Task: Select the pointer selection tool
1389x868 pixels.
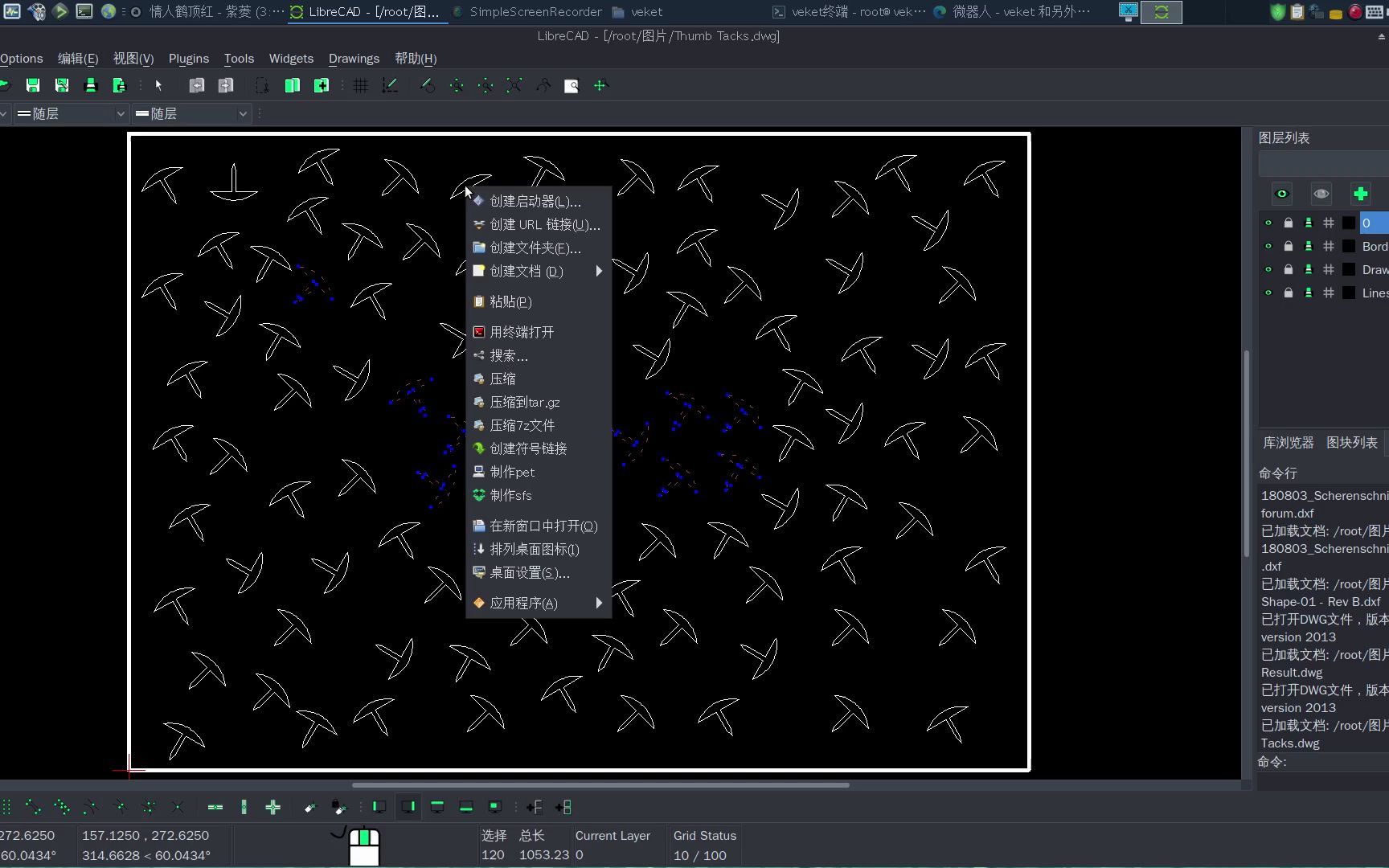Action: click(x=158, y=85)
